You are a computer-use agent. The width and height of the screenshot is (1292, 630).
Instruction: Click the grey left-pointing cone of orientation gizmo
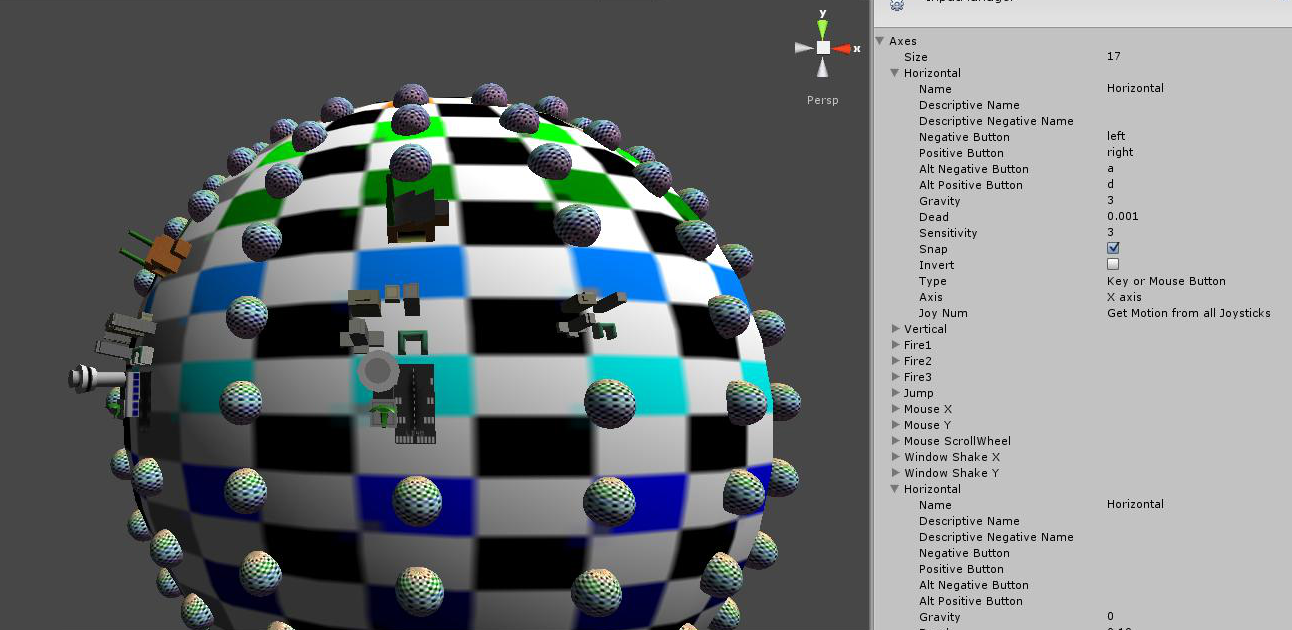click(x=804, y=47)
